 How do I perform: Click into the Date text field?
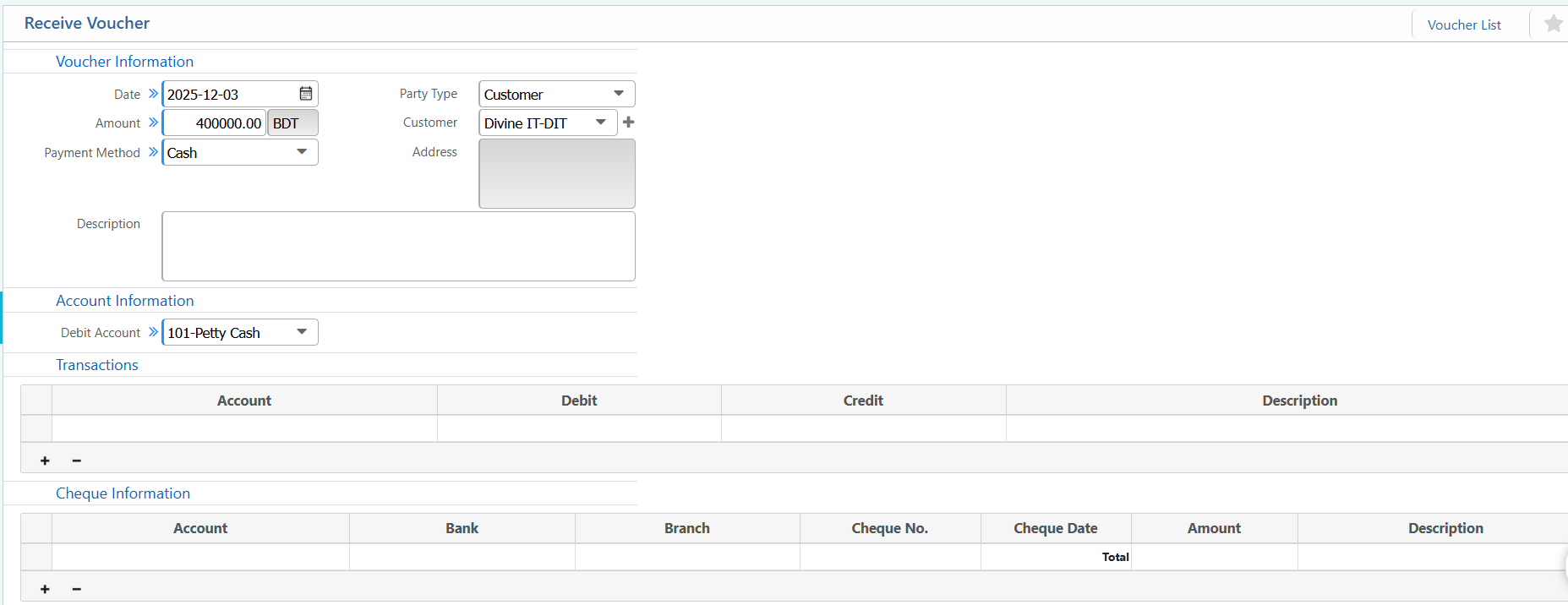pos(228,95)
